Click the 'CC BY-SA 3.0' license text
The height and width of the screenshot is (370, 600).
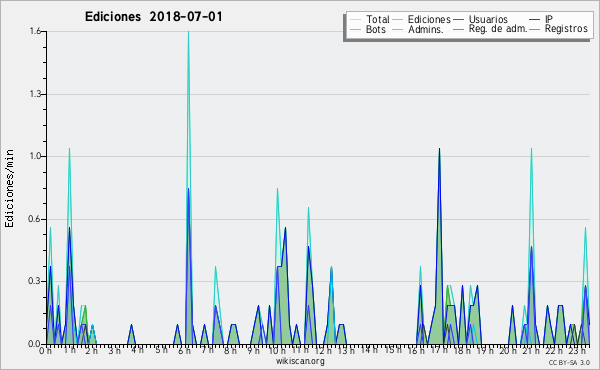pyautogui.click(x=569, y=362)
